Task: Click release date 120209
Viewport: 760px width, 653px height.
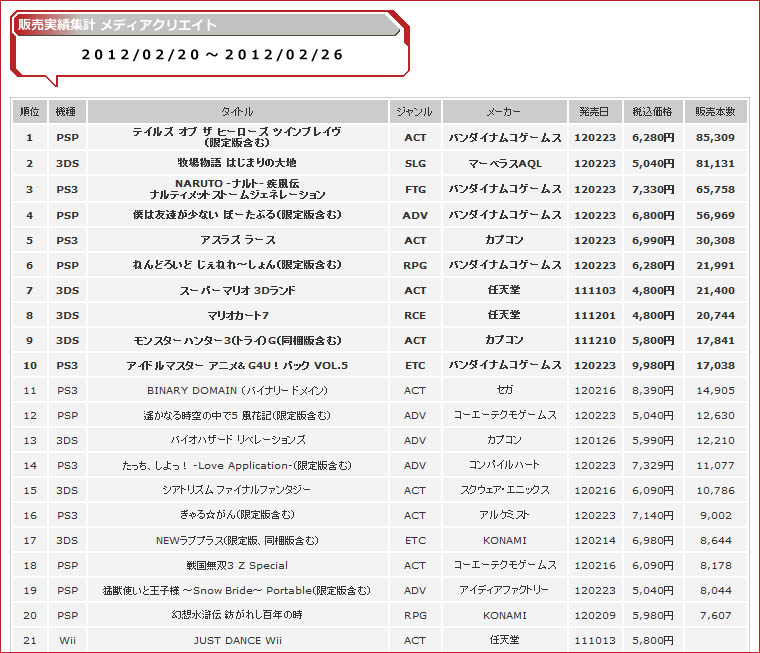Action: pyautogui.click(x=595, y=616)
